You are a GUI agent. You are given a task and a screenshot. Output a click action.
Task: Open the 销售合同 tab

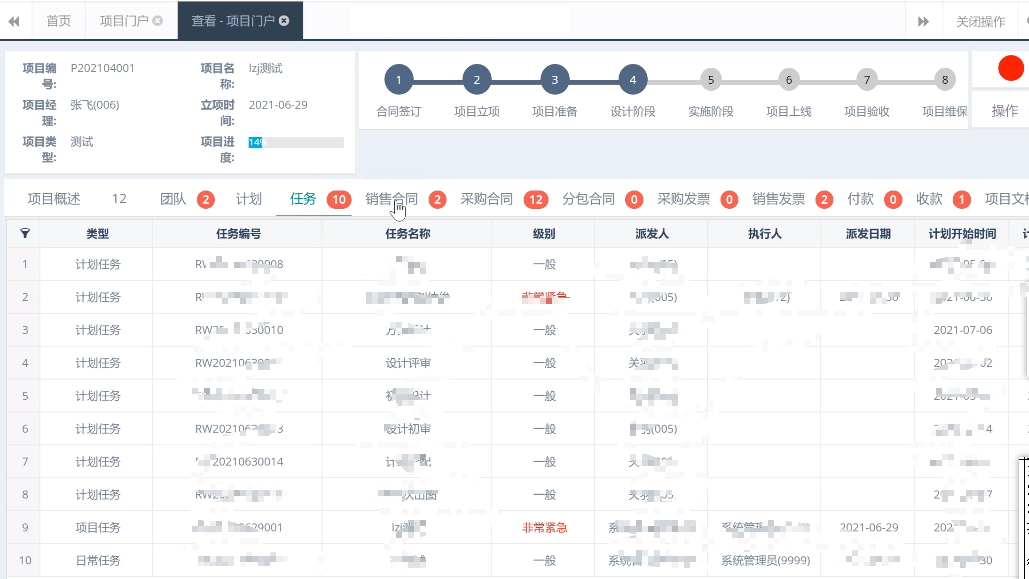(x=392, y=199)
